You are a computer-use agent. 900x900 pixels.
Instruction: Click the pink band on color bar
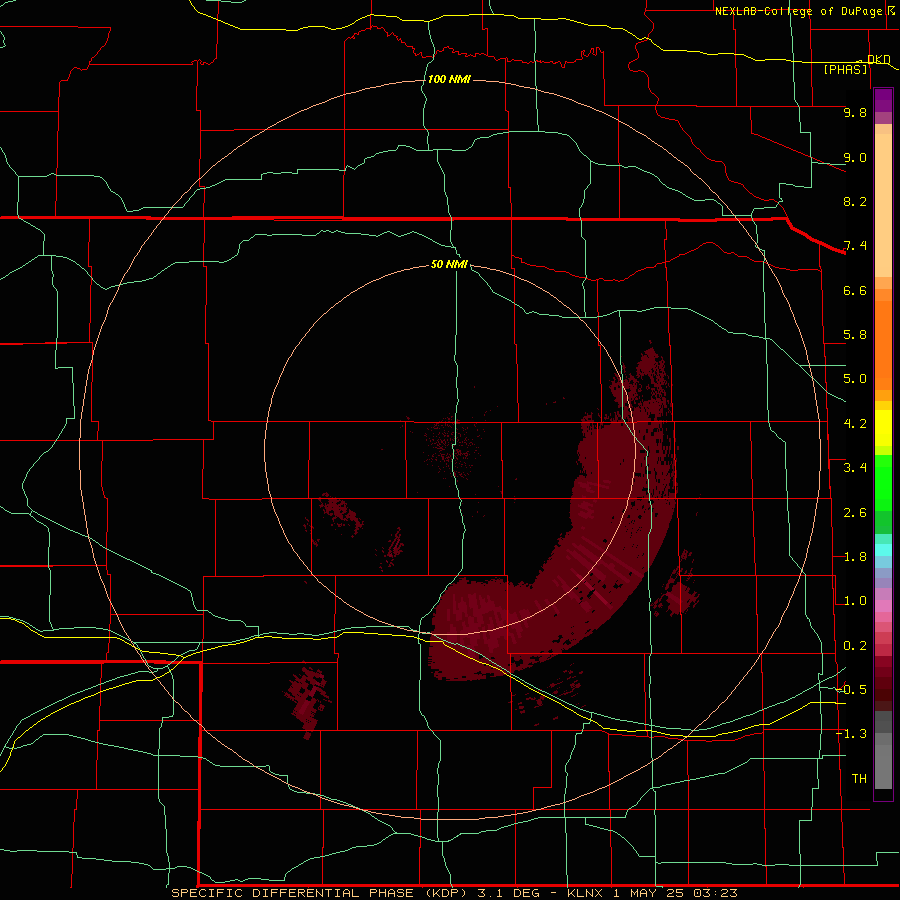pyautogui.click(x=883, y=606)
